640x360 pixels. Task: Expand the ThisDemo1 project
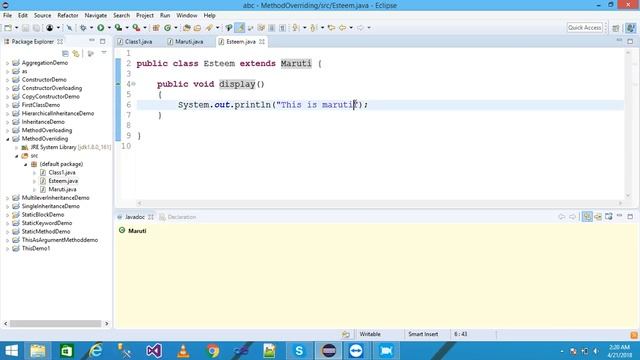tap(7, 249)
